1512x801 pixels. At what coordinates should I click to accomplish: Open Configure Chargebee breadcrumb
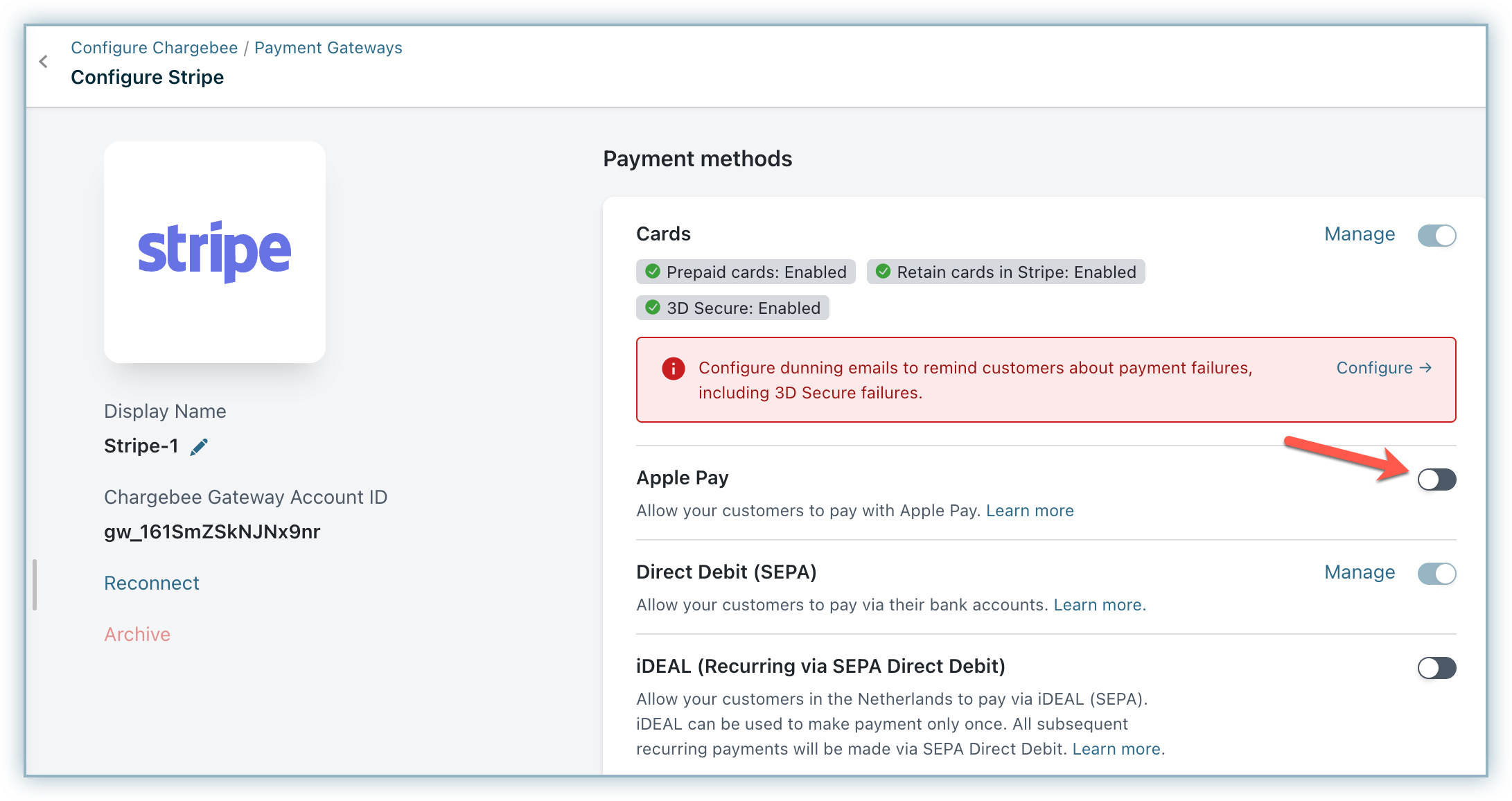154,48
